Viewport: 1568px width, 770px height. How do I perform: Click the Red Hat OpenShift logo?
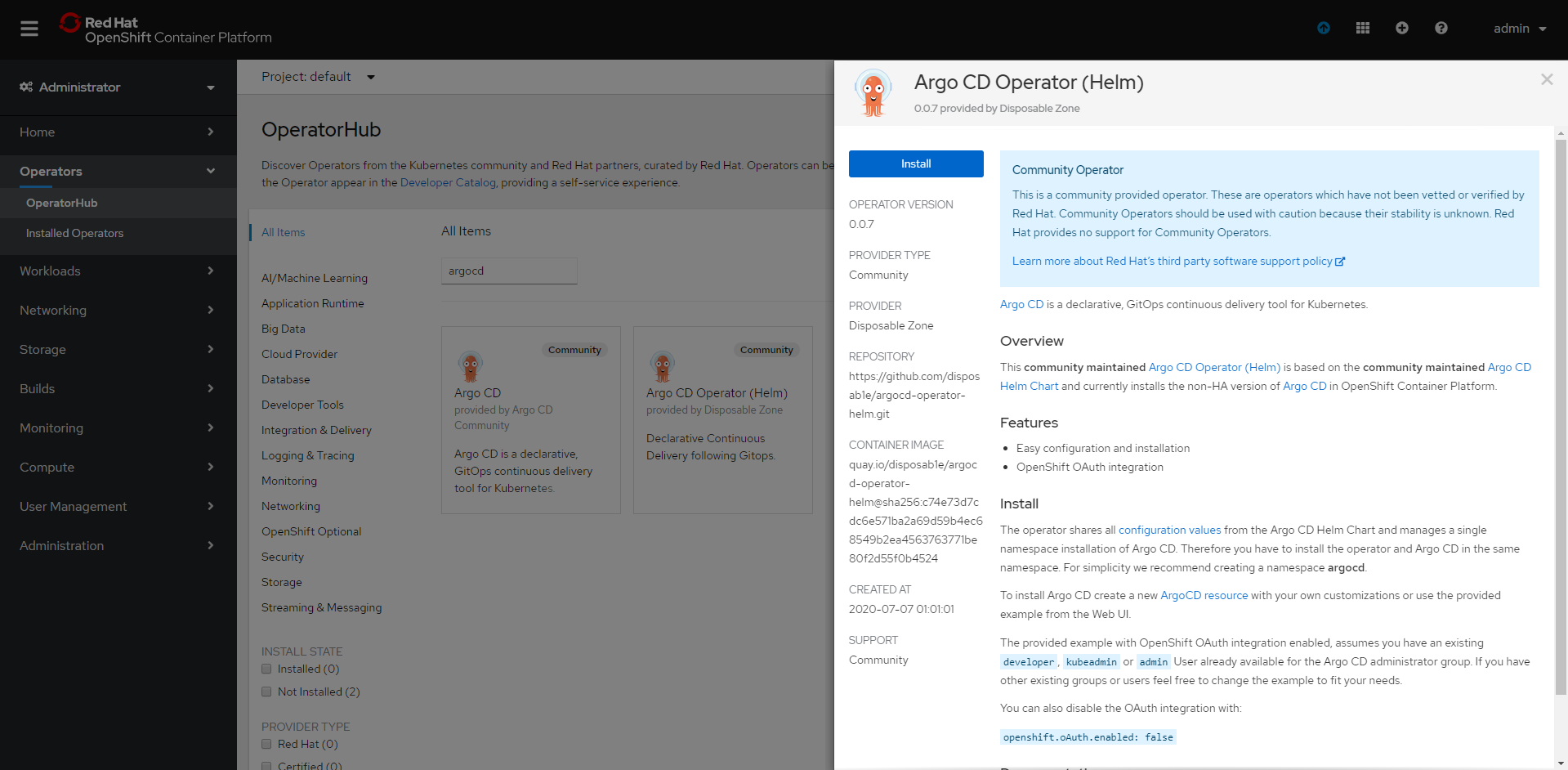166,29
